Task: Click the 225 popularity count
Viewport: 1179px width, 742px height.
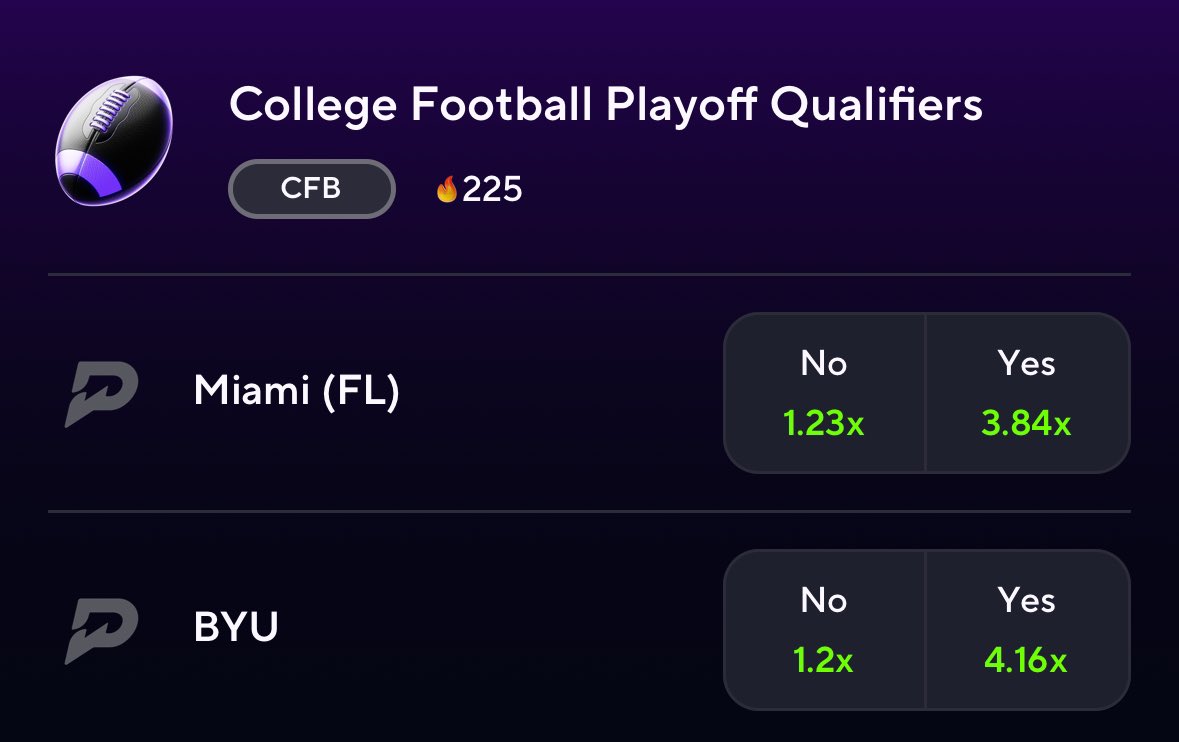Action: tap(492, 189)
